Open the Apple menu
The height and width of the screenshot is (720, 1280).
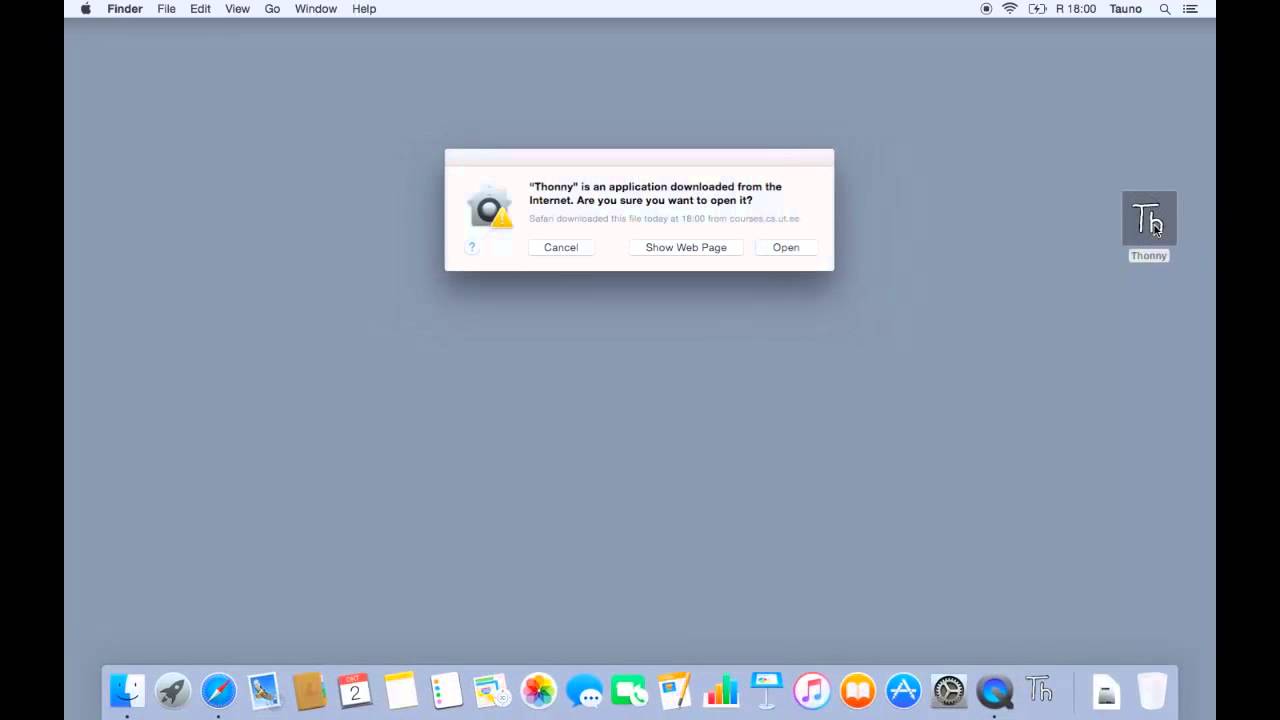pyautogui.click(x=86, y=9)
